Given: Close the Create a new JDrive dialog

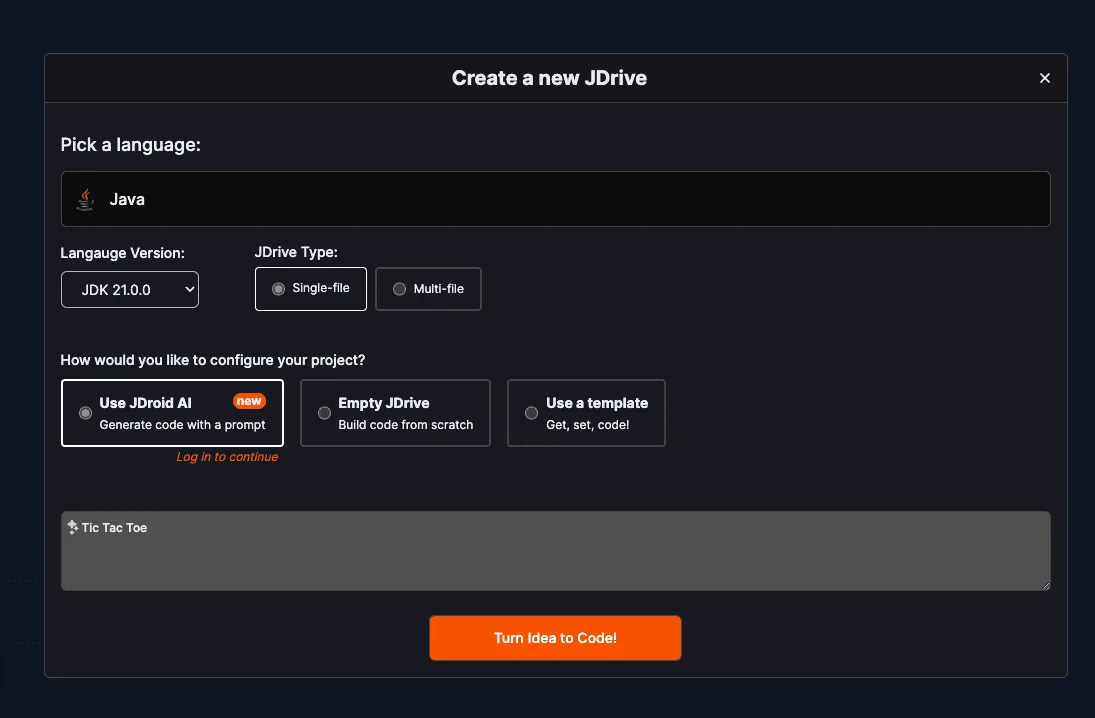Looking at the screenshot, I should tap(1045, 78).
